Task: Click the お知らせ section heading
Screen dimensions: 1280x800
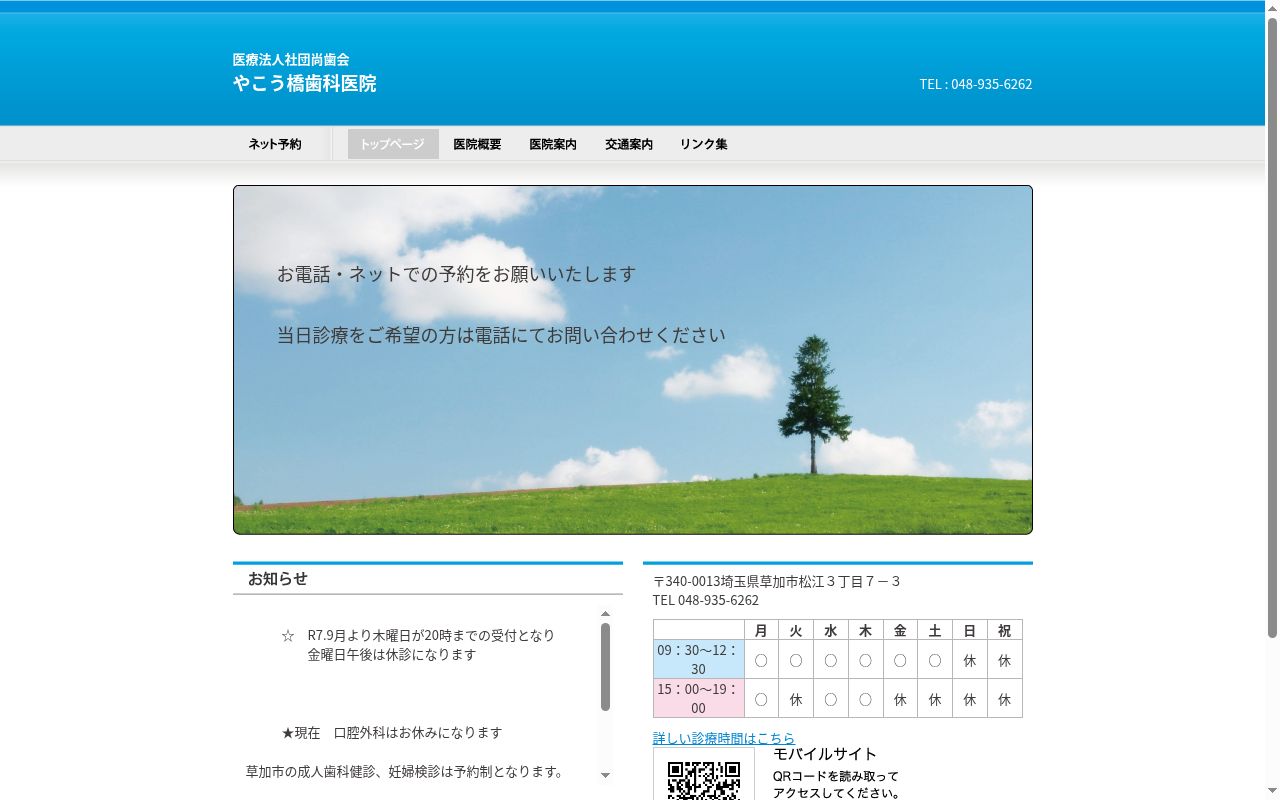Action: [x=278, y=579]
